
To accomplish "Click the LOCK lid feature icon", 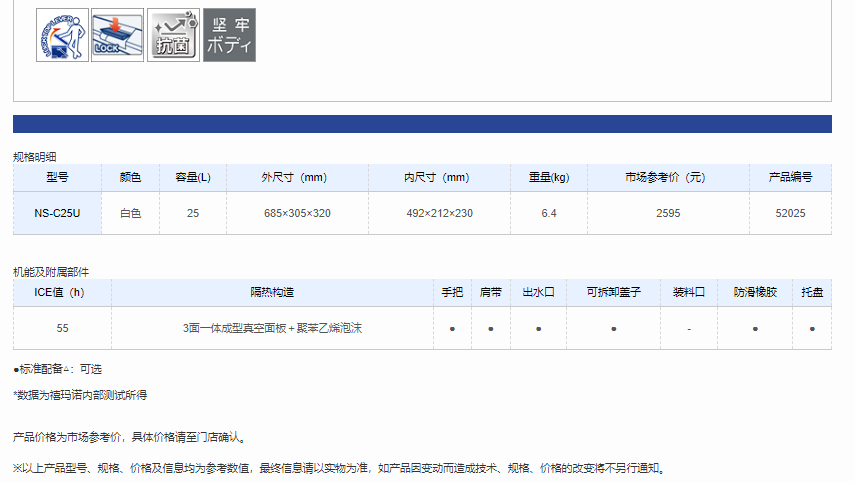I will (118, 35).
